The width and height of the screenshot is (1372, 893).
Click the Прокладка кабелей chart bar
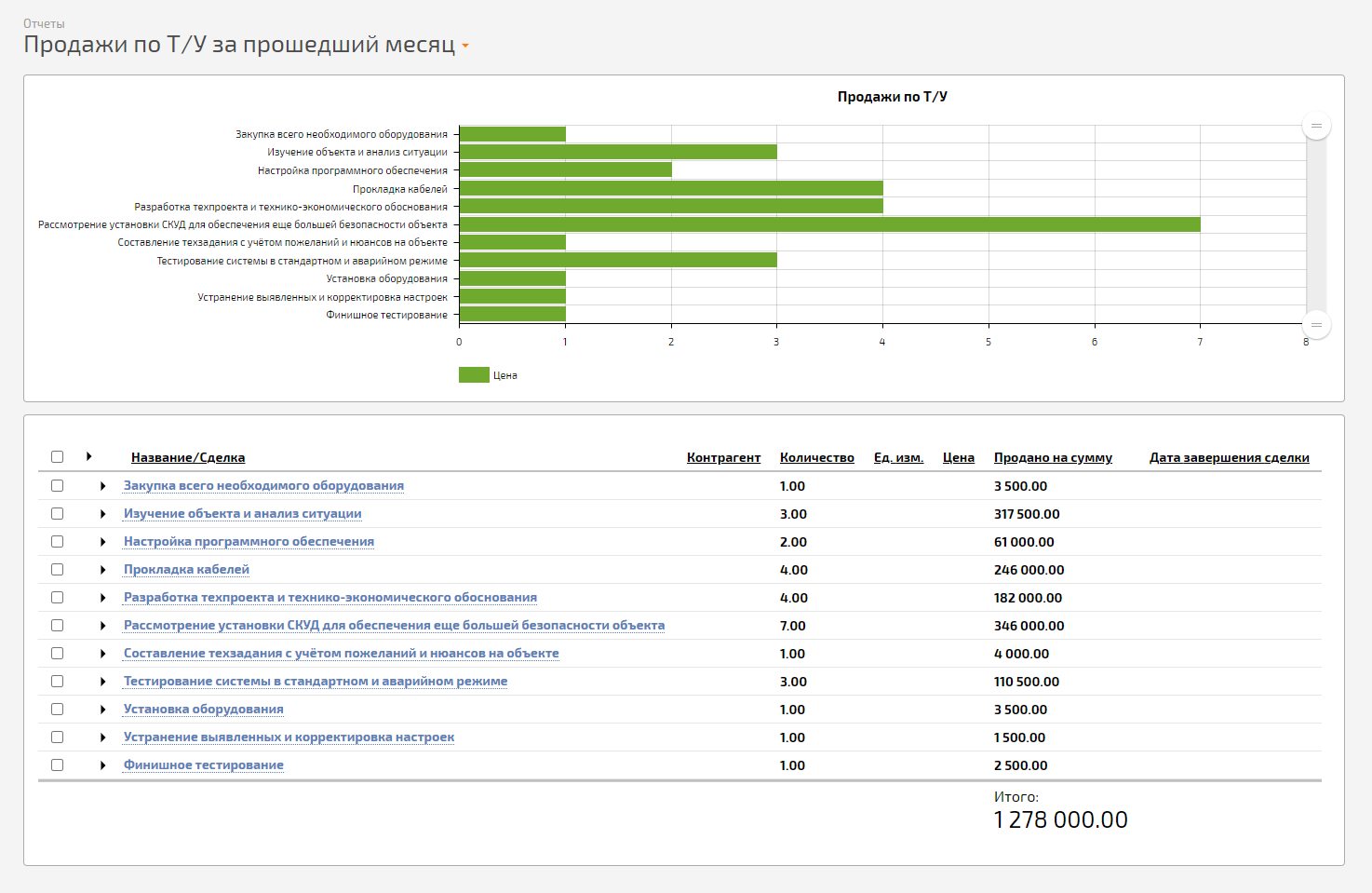click(x=671, y=188)
